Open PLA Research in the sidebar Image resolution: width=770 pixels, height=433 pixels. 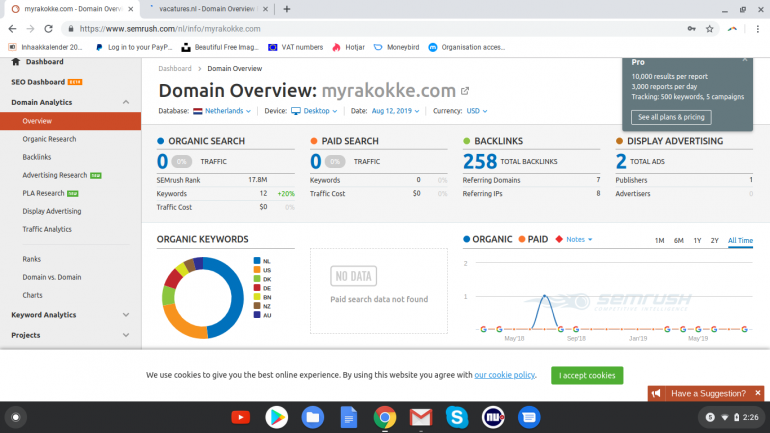43,193
